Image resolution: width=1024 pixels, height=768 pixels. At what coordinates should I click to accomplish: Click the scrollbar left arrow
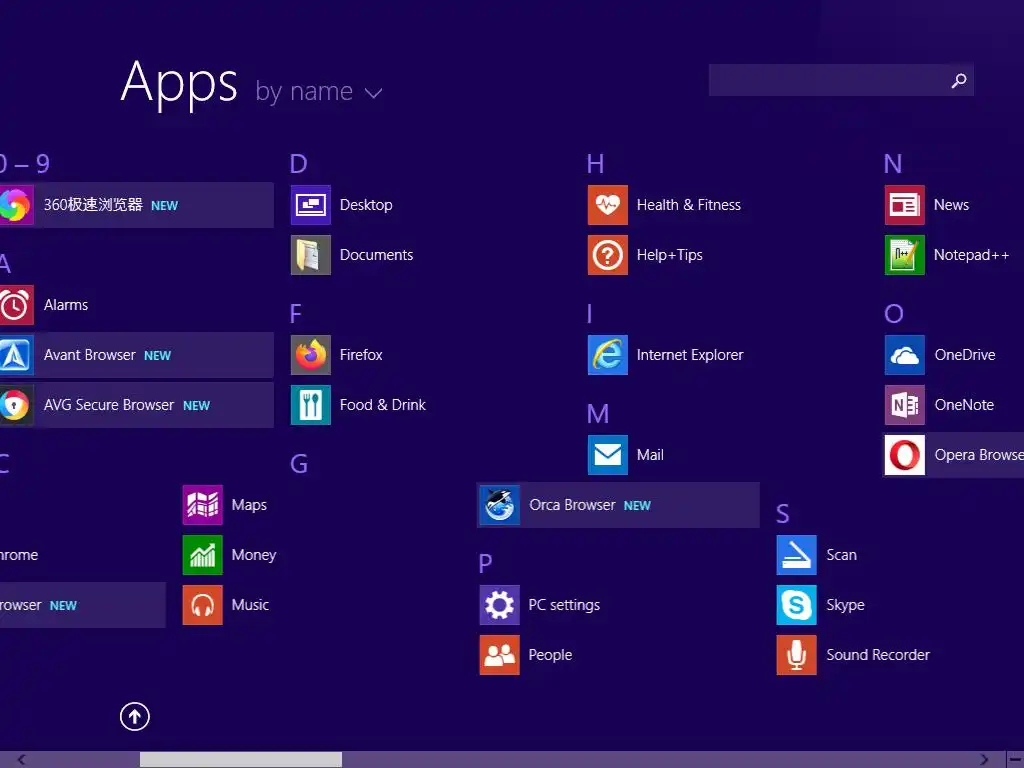point(21,760)
